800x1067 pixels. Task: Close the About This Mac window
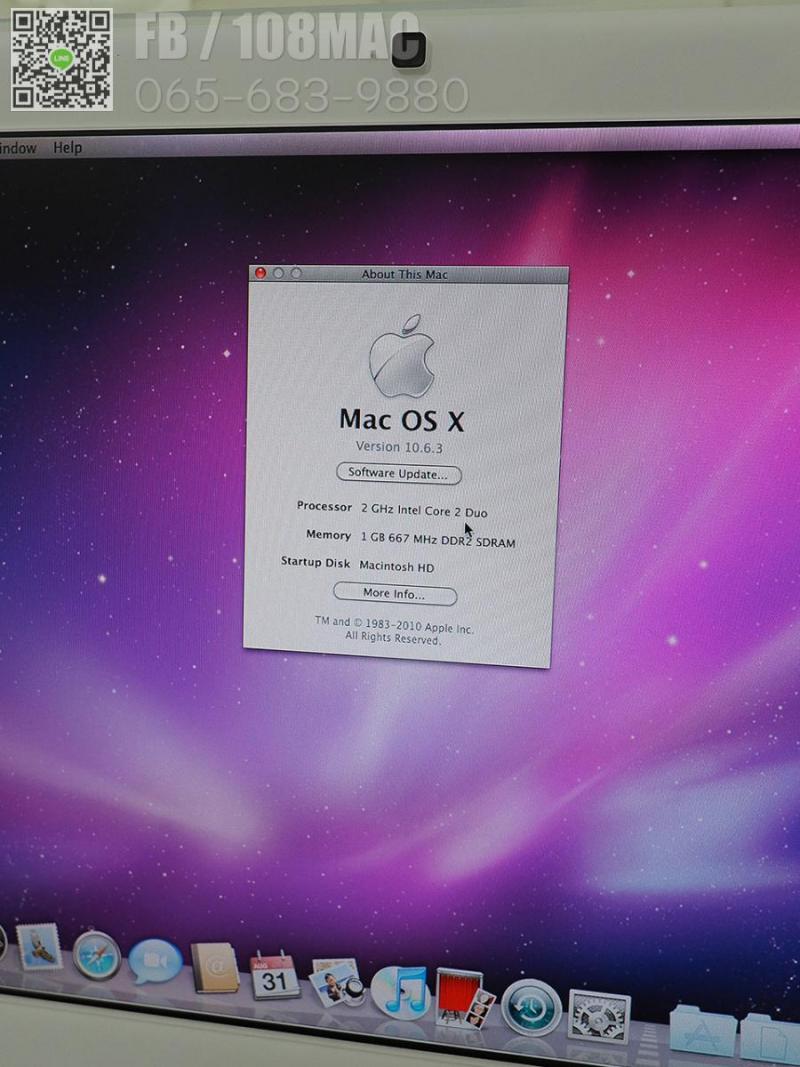[x=260, y=273]
